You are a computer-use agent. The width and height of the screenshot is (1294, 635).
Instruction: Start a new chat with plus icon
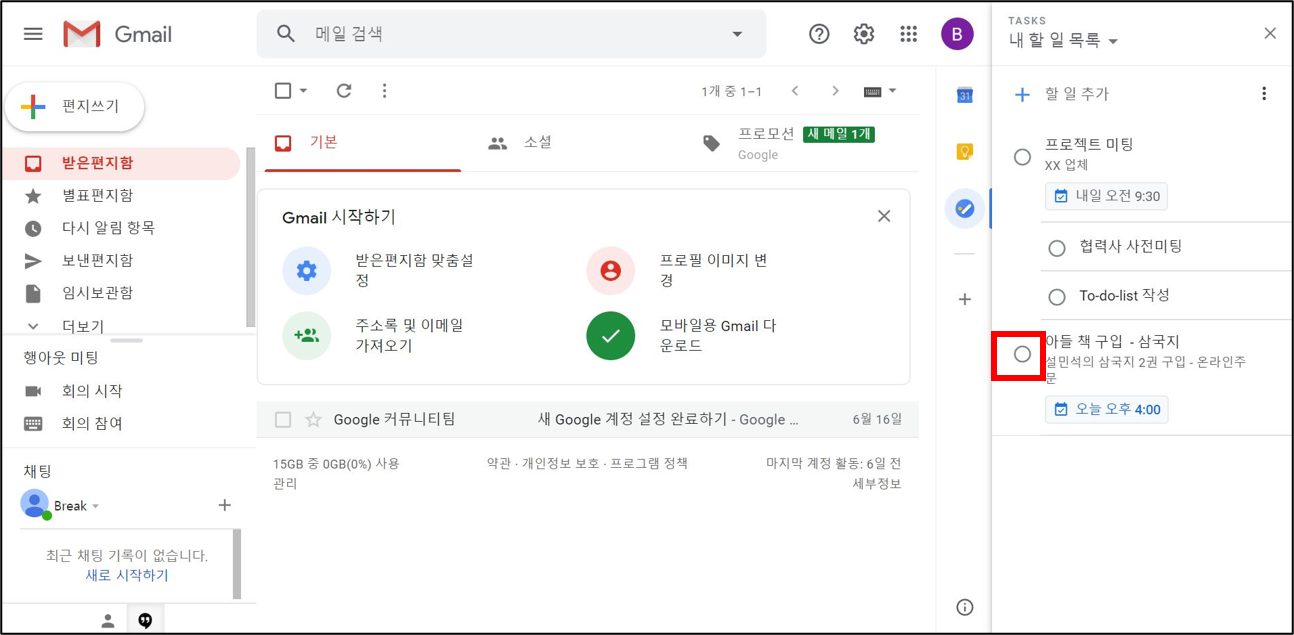click(x=225, y=505)
